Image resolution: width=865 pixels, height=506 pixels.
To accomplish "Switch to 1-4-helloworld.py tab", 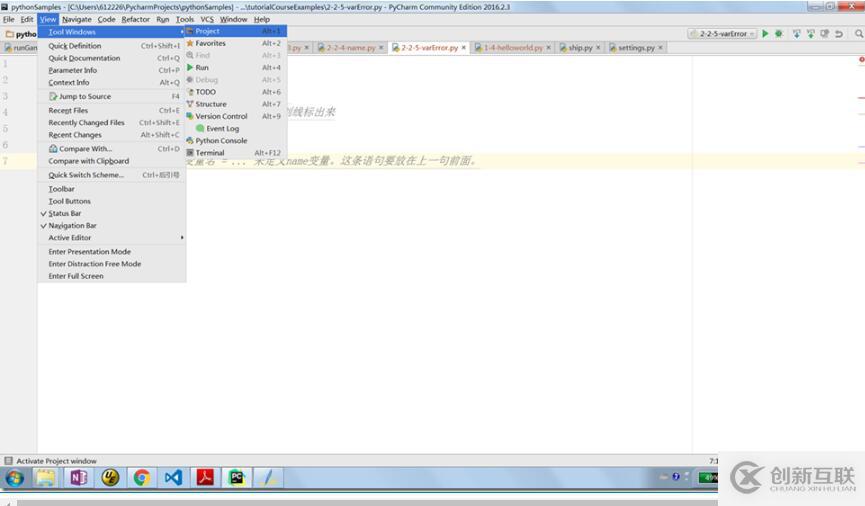I will [513, 47].
